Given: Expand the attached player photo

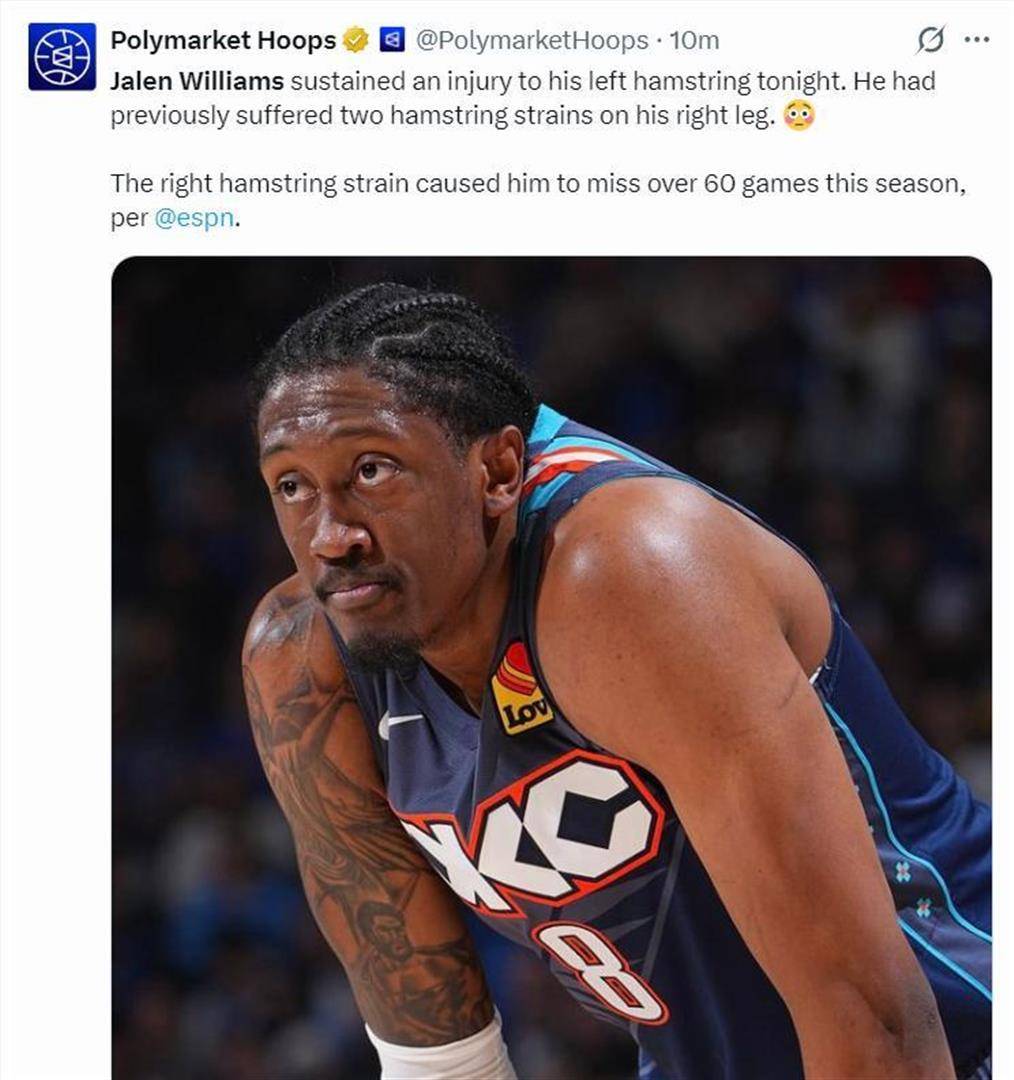Looking at the screenshot, I should point(551,668).
